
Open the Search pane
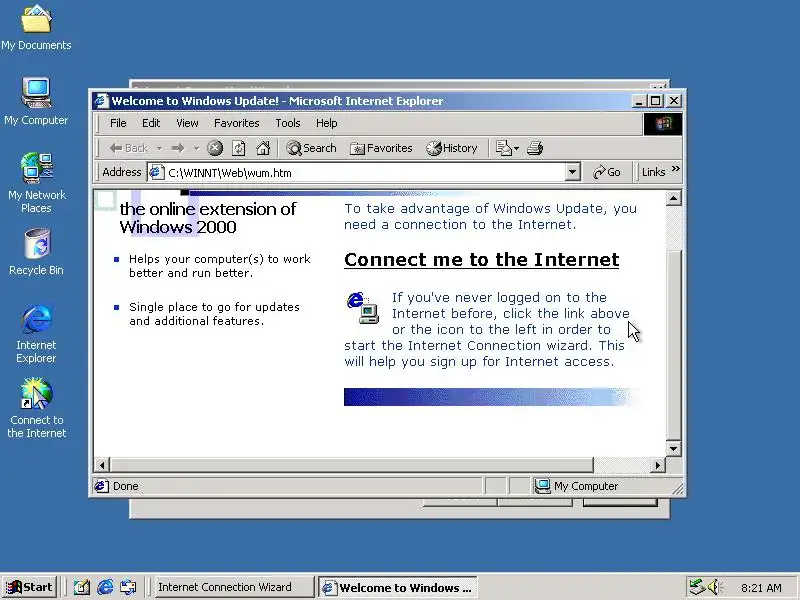[311, 148]
